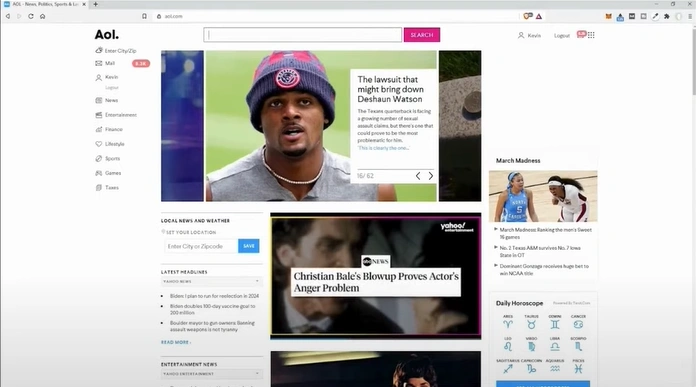Open the Brave shields icon

pos(527,16)
